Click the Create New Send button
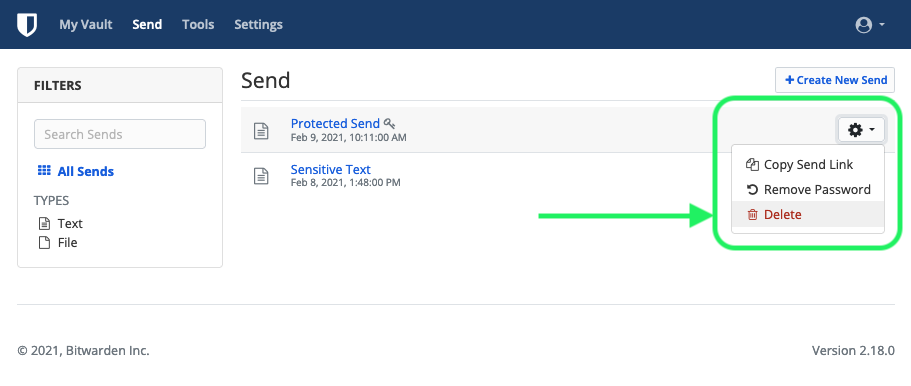This screenshot has height=386, width=911. tap(835, 80)
